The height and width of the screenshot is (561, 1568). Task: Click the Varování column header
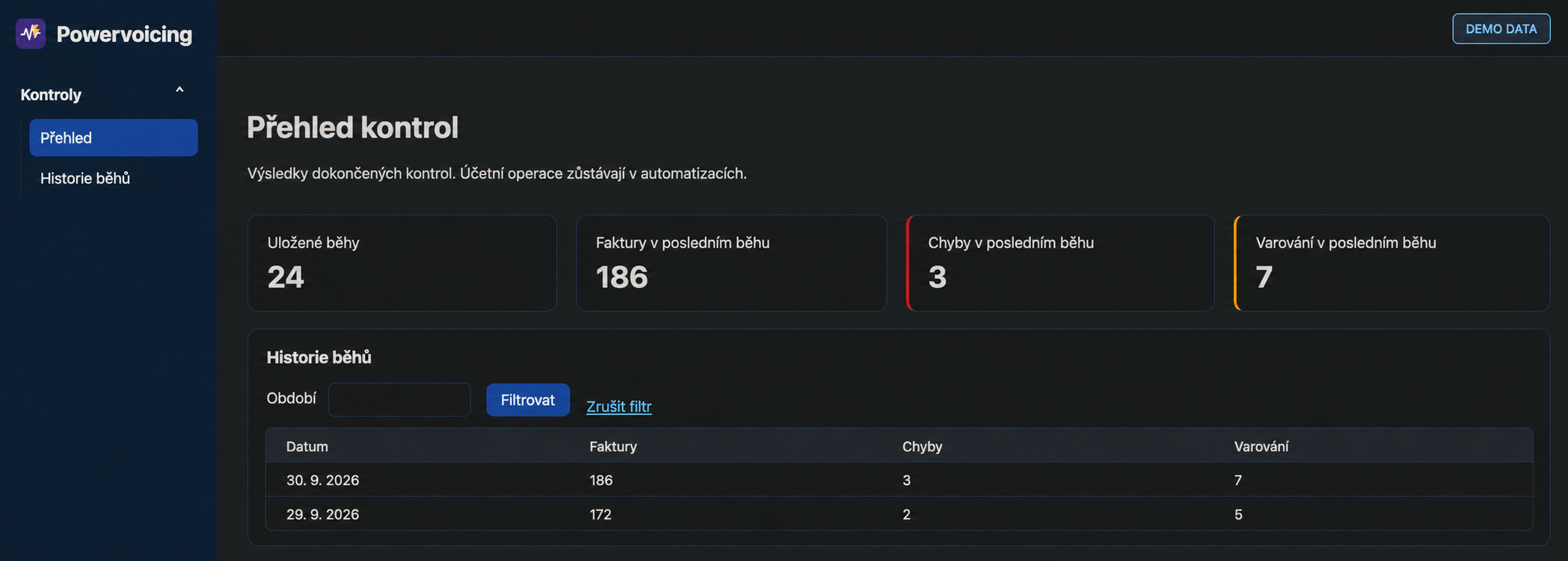(1261, 447)
